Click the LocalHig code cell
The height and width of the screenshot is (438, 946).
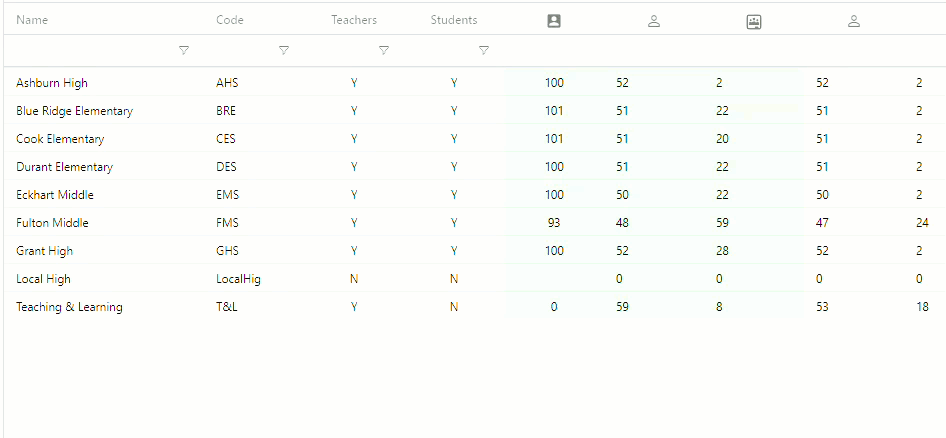click(x=238, y=279)
